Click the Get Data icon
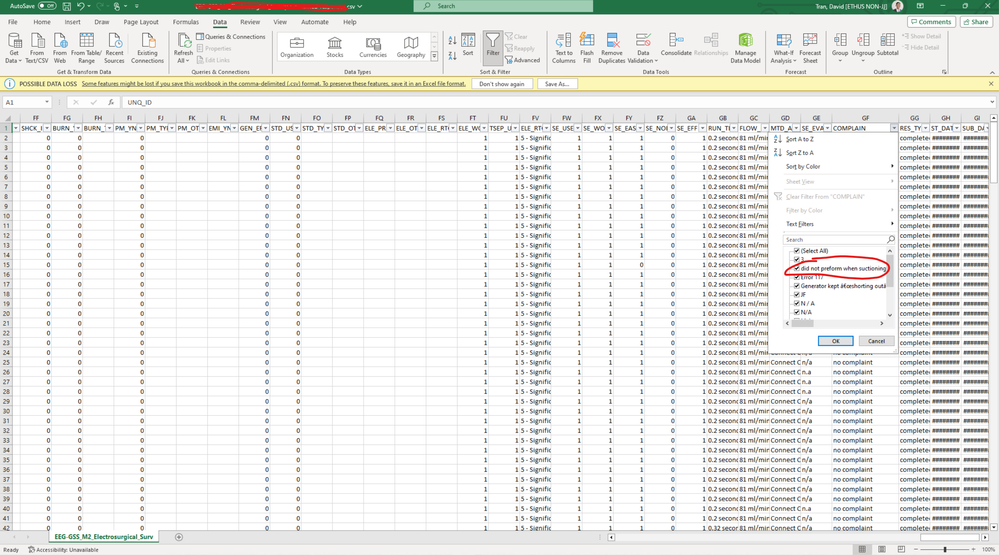Screen dimensions: 999x555 coord(15,42)
